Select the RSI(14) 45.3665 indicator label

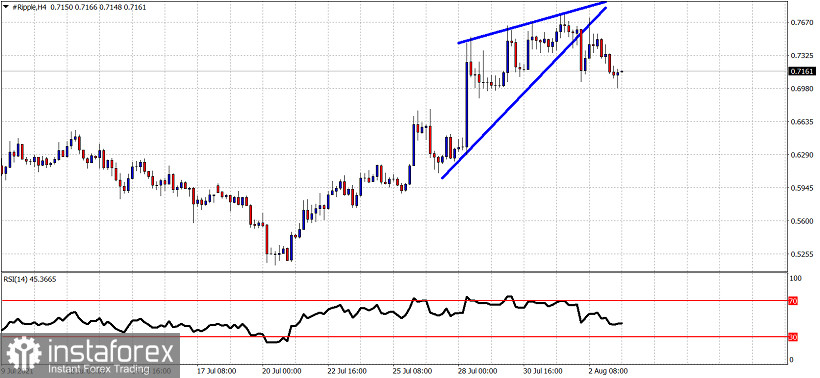pos(30,280)
